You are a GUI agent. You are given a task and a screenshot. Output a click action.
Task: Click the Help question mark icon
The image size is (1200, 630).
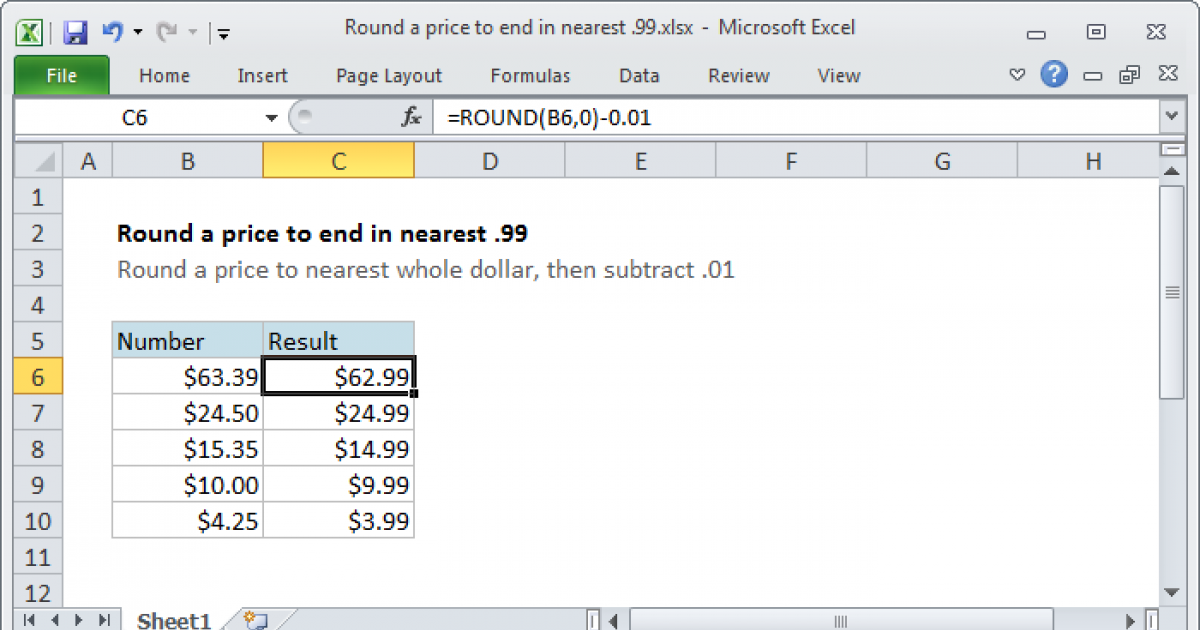(1054, 74)
